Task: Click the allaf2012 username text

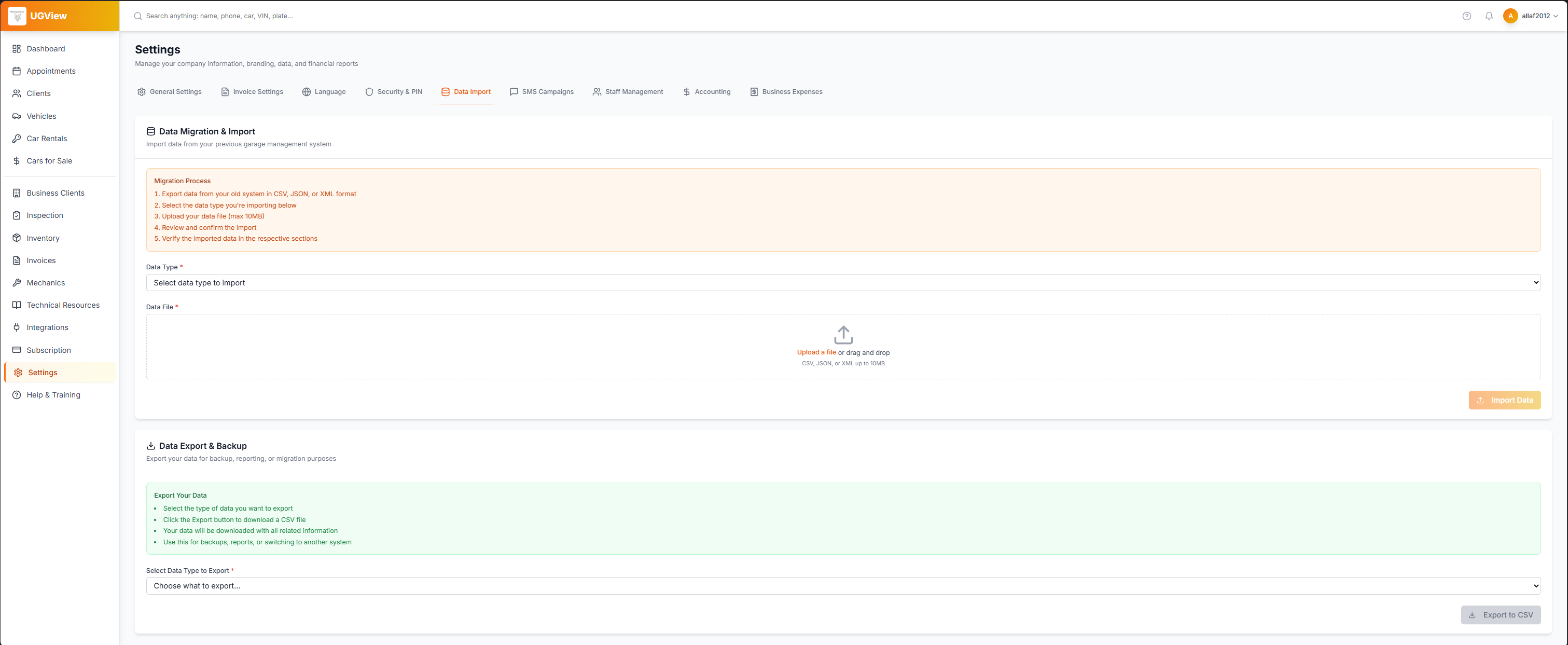Action: 1536,17
